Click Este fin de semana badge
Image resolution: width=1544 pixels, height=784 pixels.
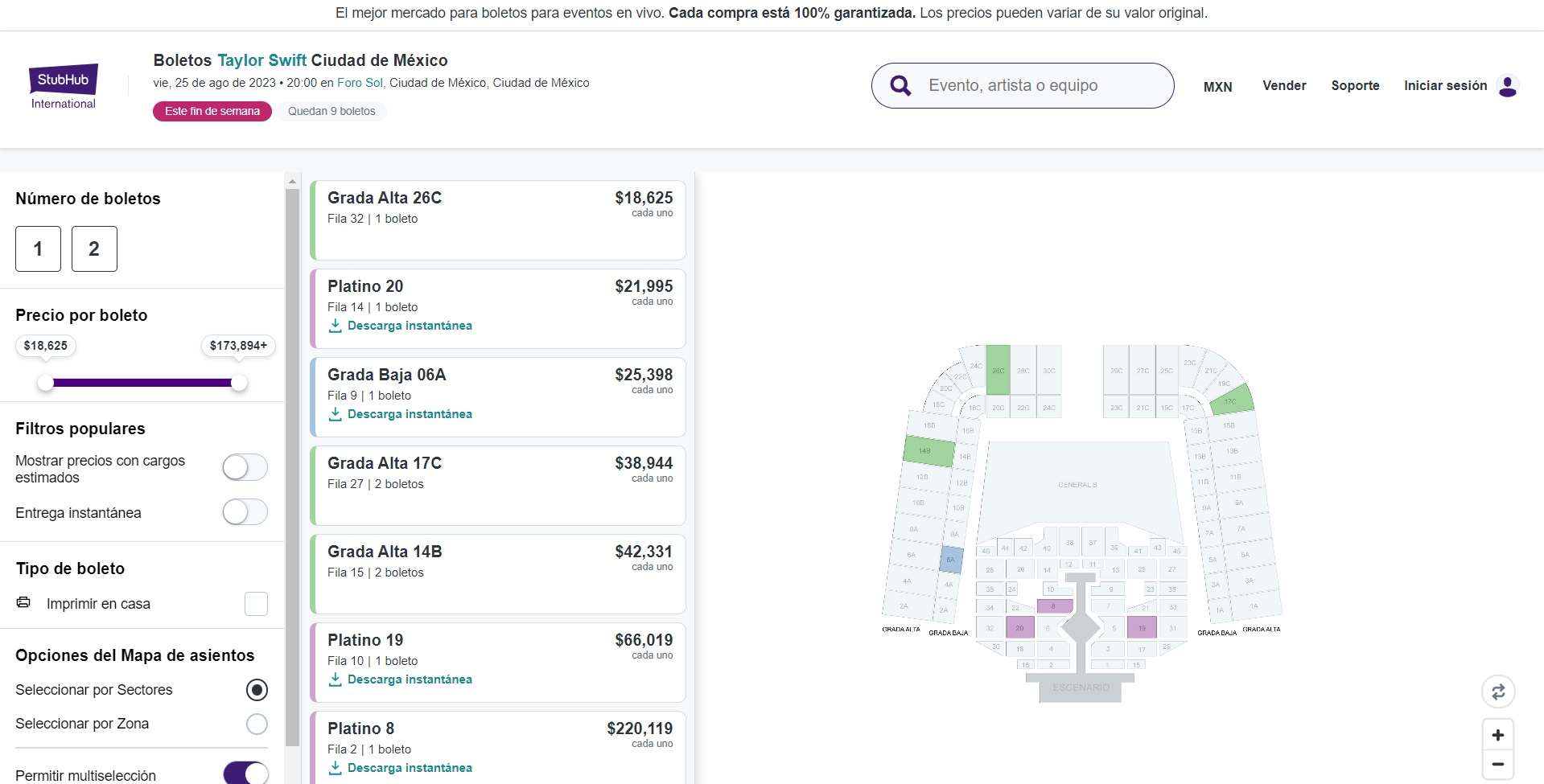pyautogui.click(x=212, y=111)
